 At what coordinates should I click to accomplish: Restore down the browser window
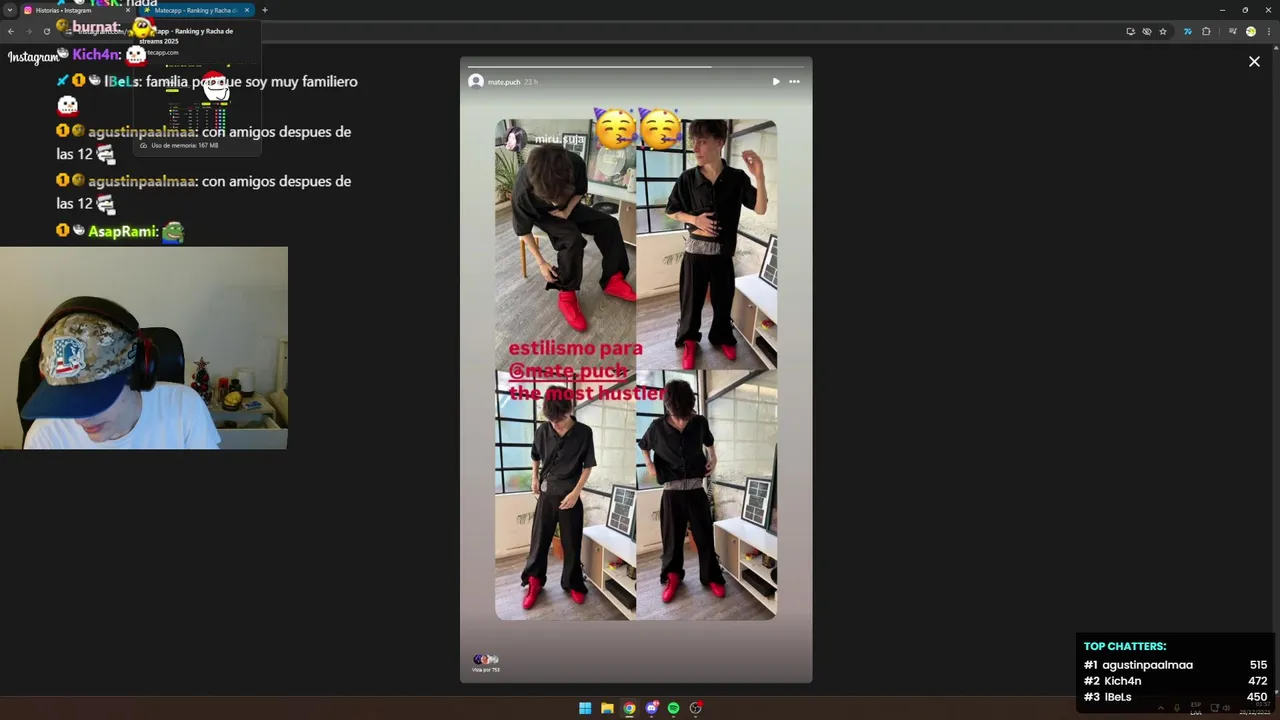point(1245,10)
